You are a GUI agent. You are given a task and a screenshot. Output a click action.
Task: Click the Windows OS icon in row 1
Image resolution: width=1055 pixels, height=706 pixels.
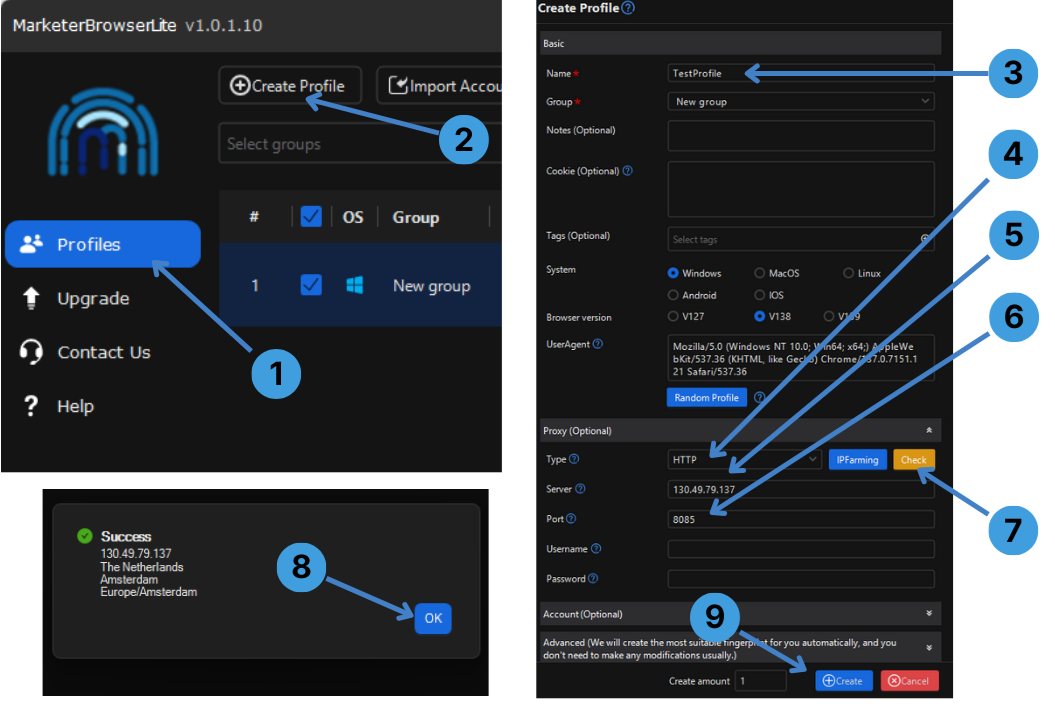click(355, 285)
